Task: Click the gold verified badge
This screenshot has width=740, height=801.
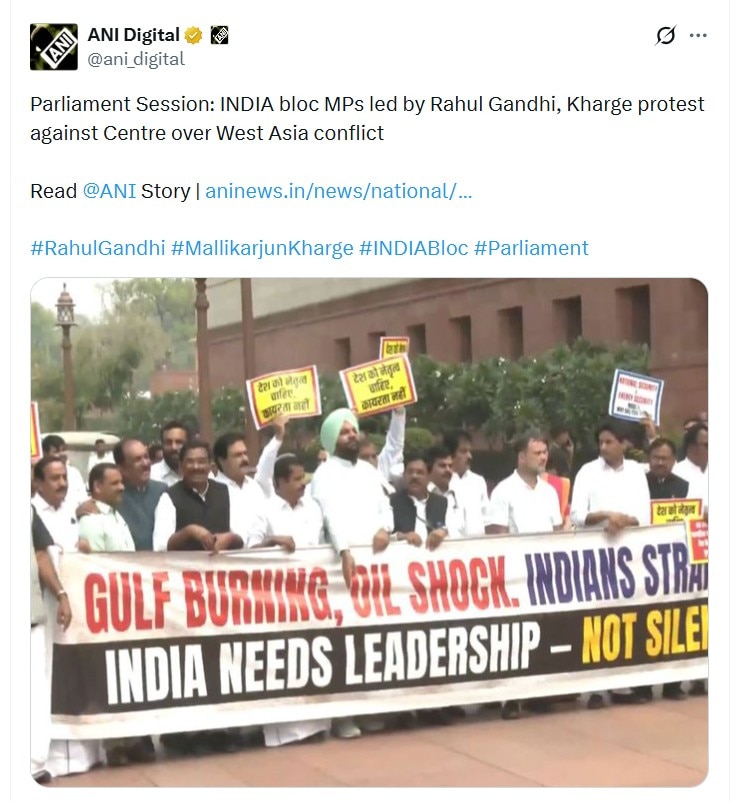Action: click(194, 35)
